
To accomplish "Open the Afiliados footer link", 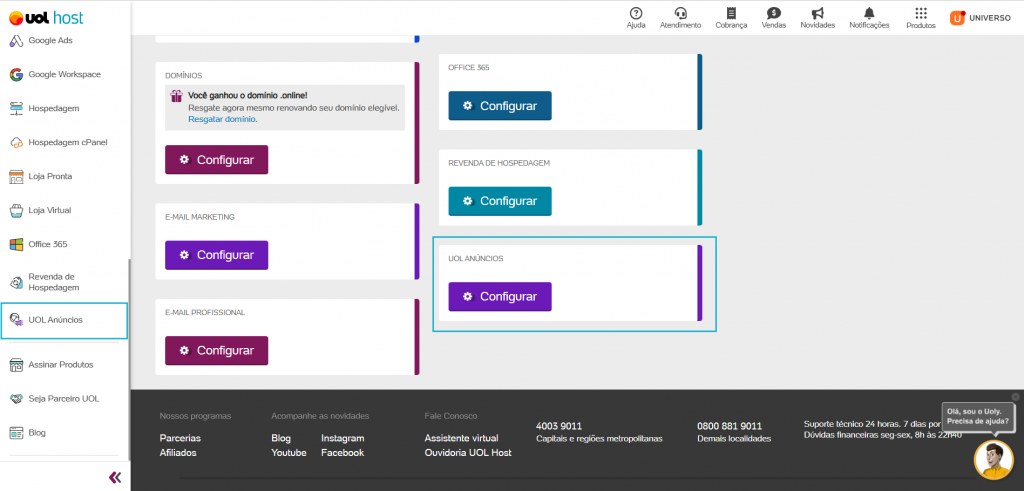I will pos(178,452).
